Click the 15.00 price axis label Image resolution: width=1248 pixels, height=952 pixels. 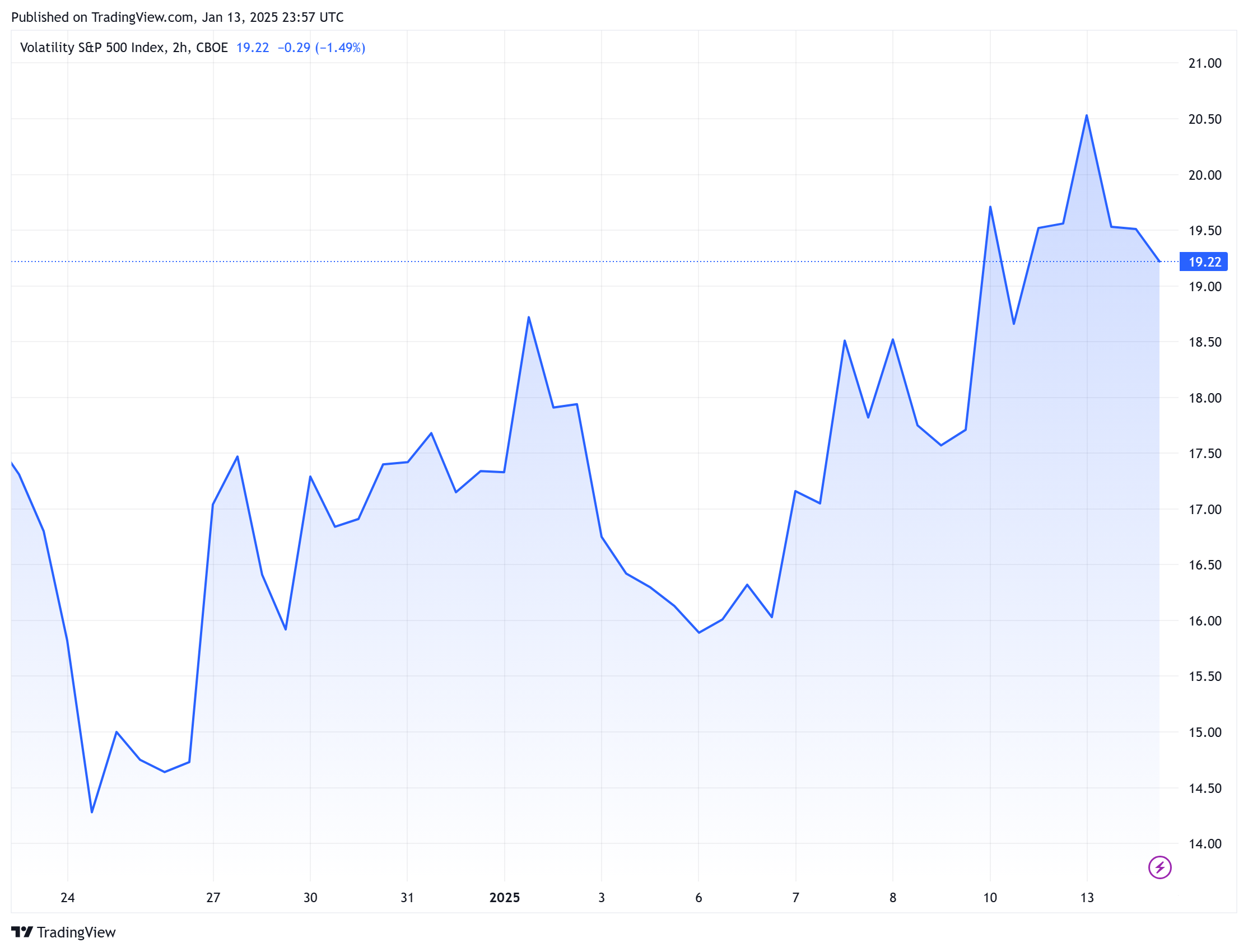(1205, 732)
